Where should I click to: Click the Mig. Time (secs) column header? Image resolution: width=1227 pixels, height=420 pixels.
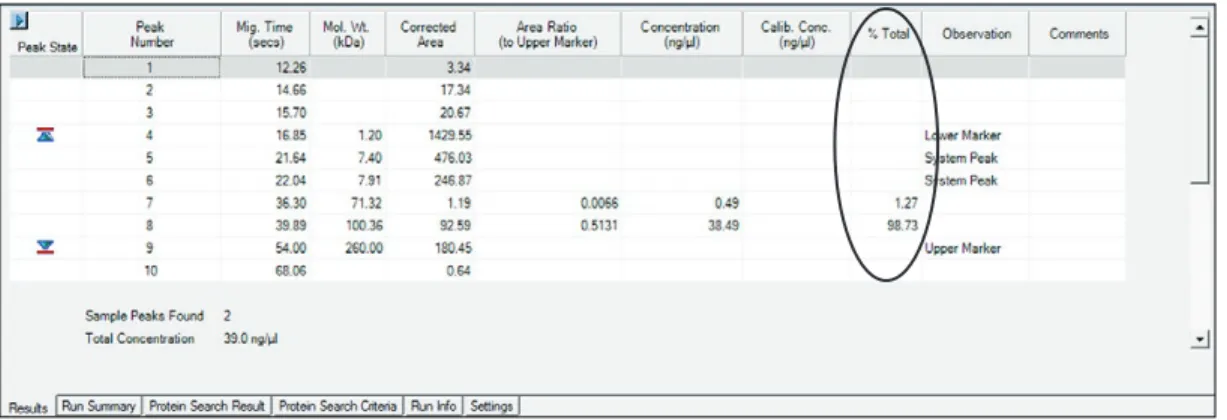tap(263, 35)
